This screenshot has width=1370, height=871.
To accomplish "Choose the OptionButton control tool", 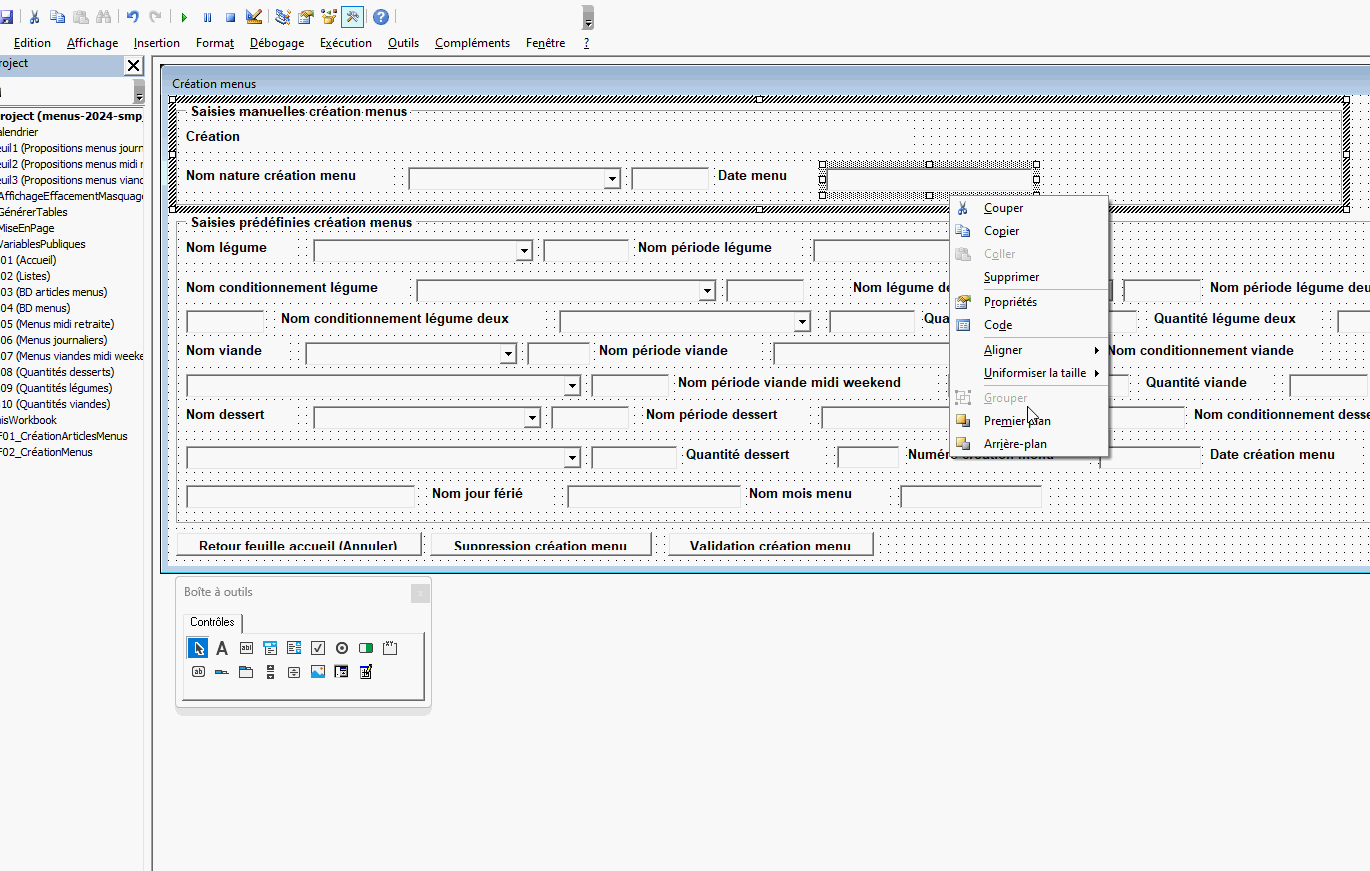I will tap(342, 648).
